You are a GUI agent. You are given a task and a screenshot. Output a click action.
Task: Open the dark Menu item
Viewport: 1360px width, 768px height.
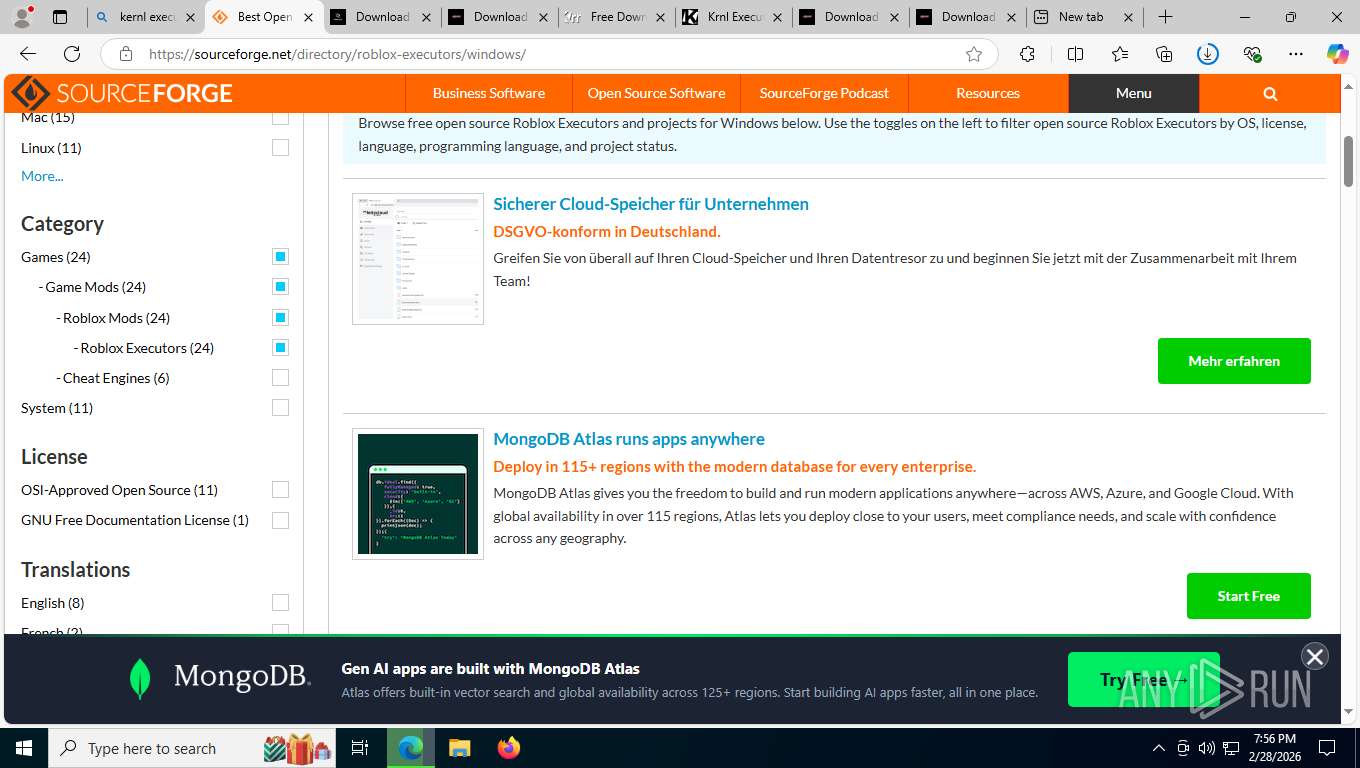pos(1134,93)
